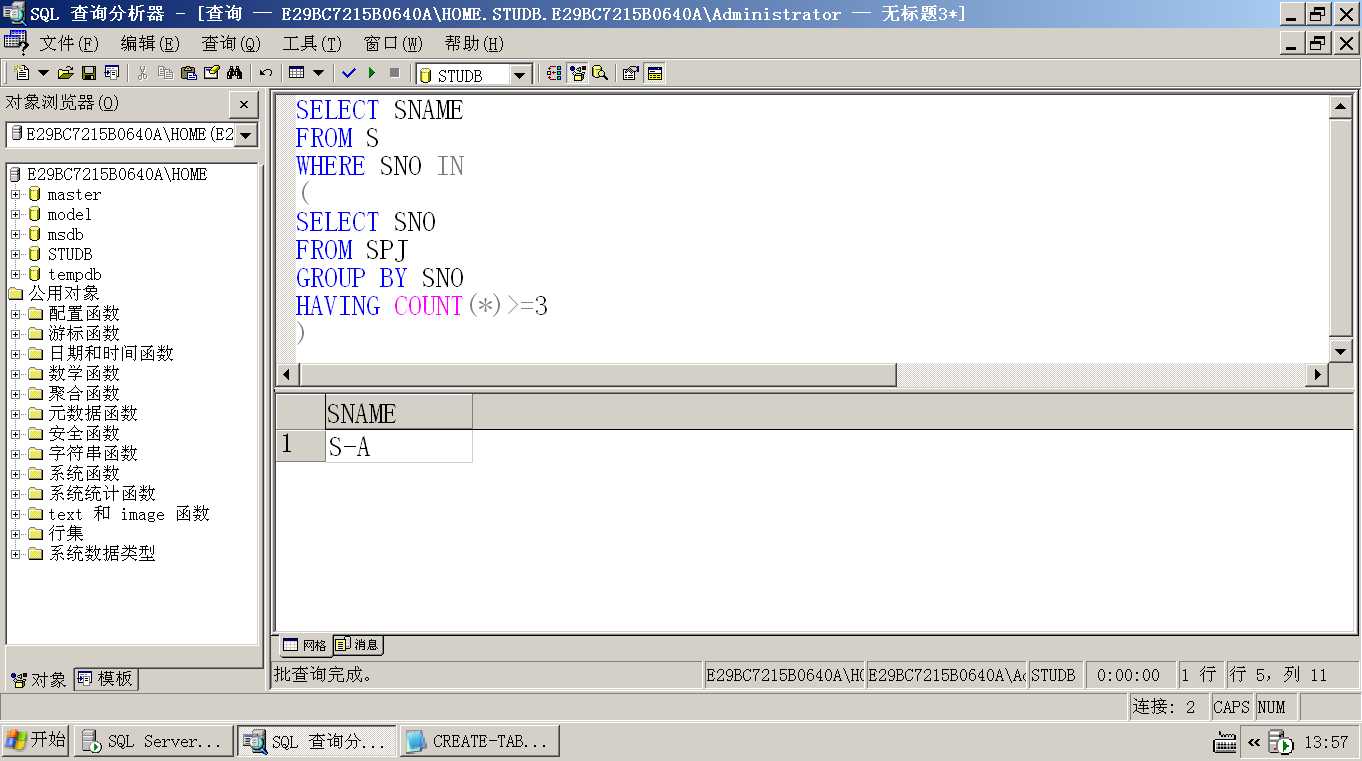Expand the msdb database node

tap(15, 234)
